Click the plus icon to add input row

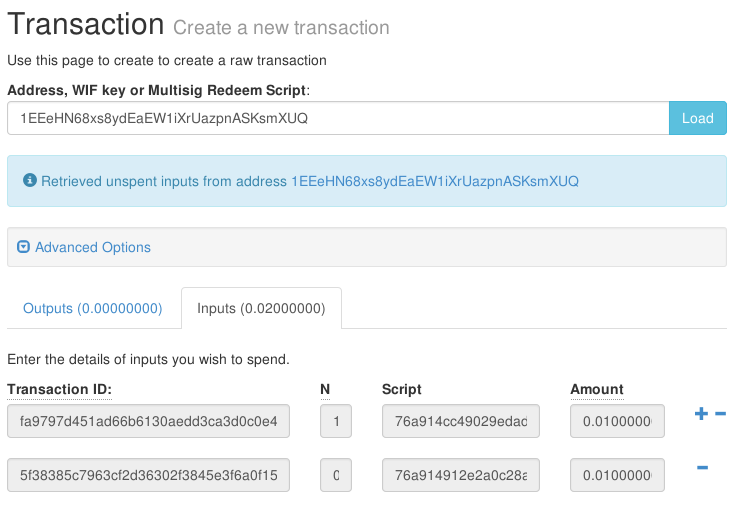pyautogui.click(x=701, y=414)
